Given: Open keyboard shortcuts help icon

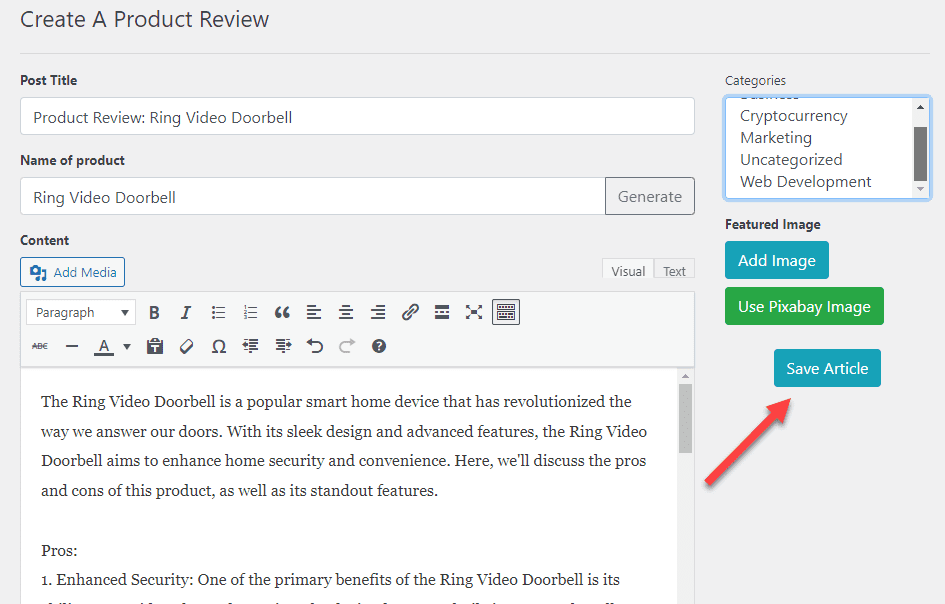Looking at the screenshot, I should click(378, 346).
